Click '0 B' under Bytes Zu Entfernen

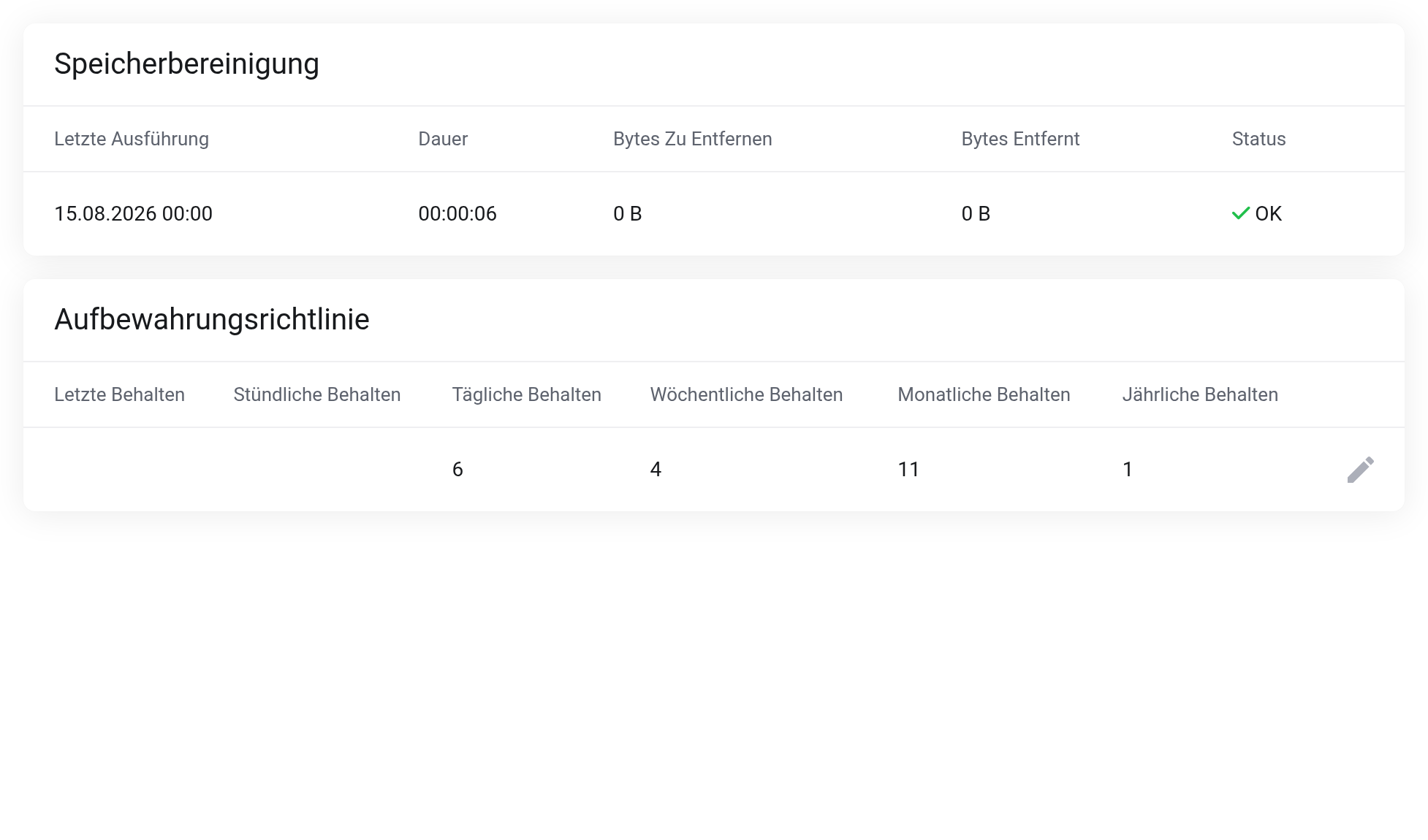[628, 213]
